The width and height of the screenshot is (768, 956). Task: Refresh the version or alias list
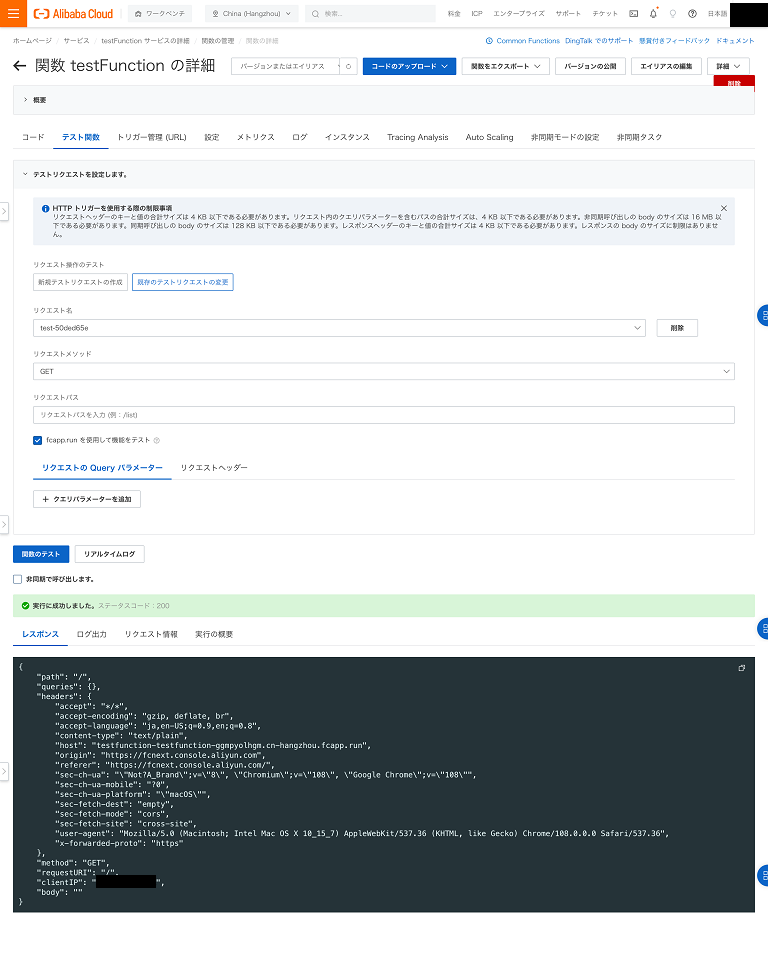pyautogui.click(x=348, y=66)
